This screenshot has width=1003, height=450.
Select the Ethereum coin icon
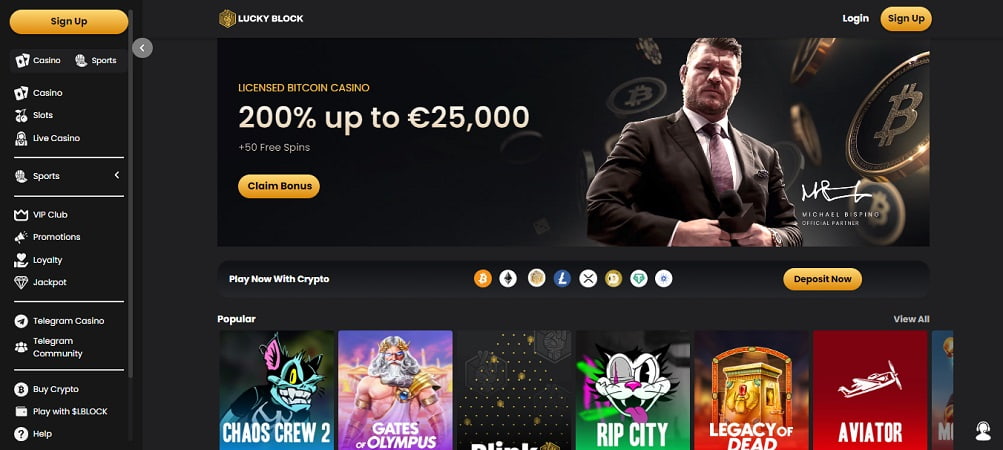pyautogui.click(x=508, y=278)
